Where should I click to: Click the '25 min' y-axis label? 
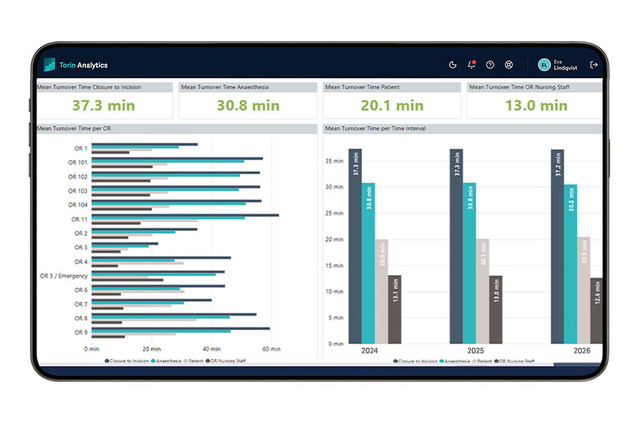click(x=334, y=213)
